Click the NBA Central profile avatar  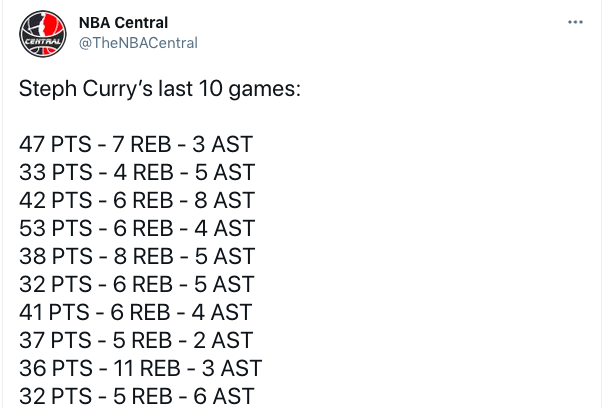43,34
